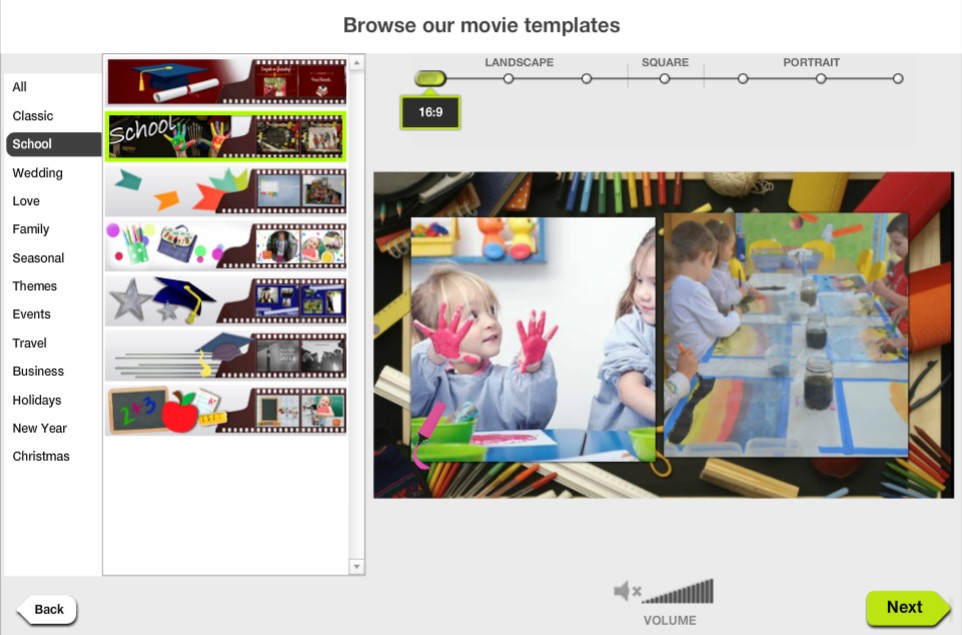Set volume to maximum on the volume bars
This screenshot has height=635, width=962.
point(710,592)
